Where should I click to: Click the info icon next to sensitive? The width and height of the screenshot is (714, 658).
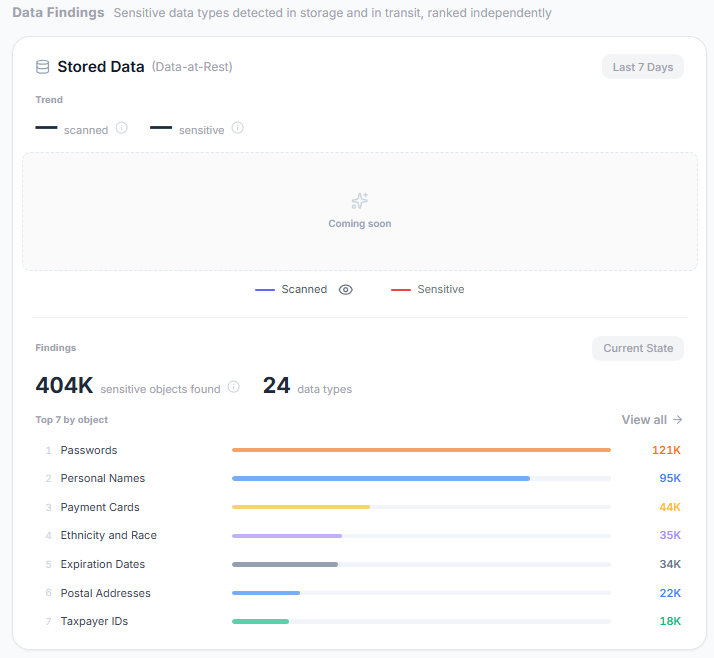coord(237,128)
